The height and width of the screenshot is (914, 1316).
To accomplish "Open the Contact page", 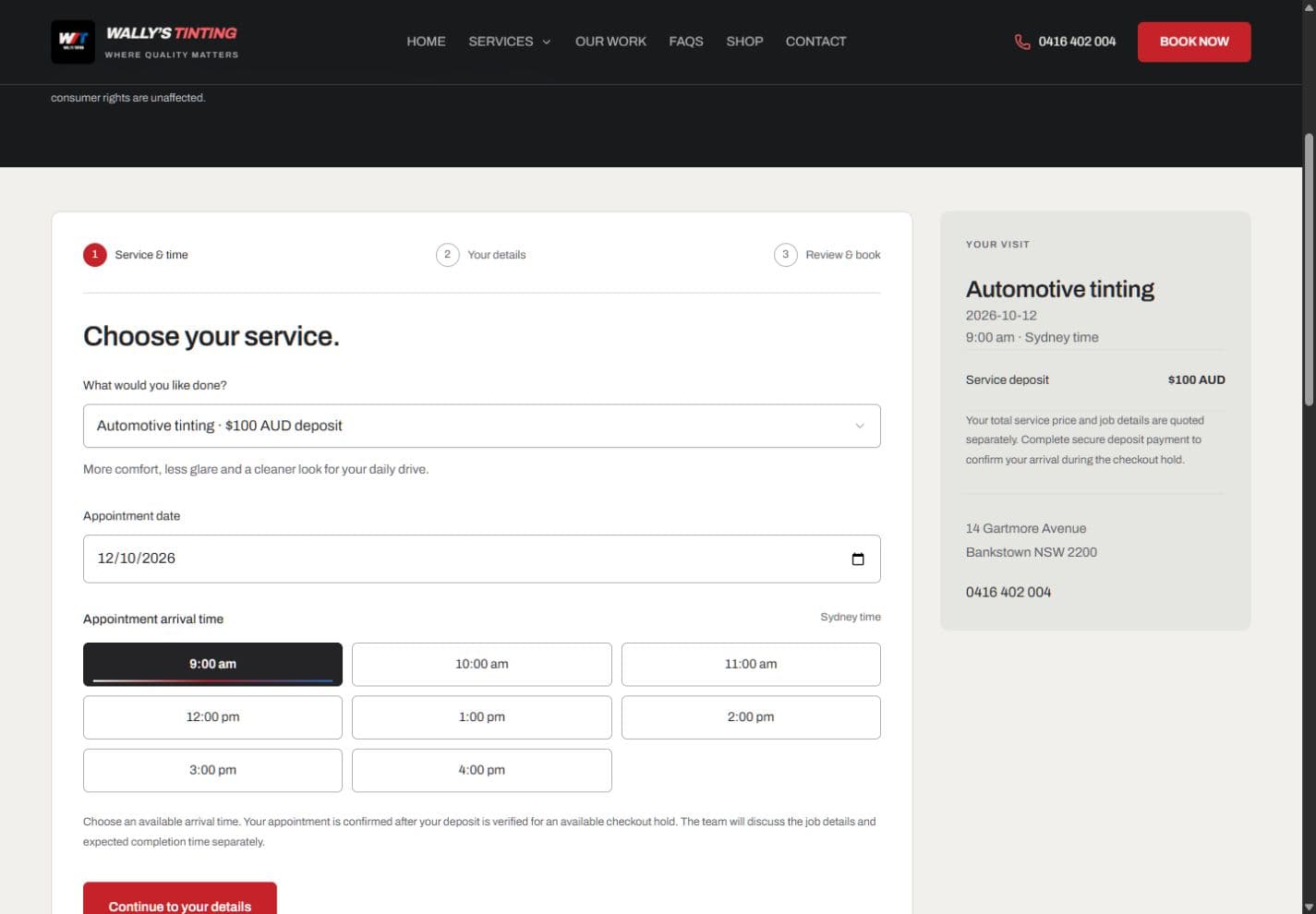I will 815,42.
